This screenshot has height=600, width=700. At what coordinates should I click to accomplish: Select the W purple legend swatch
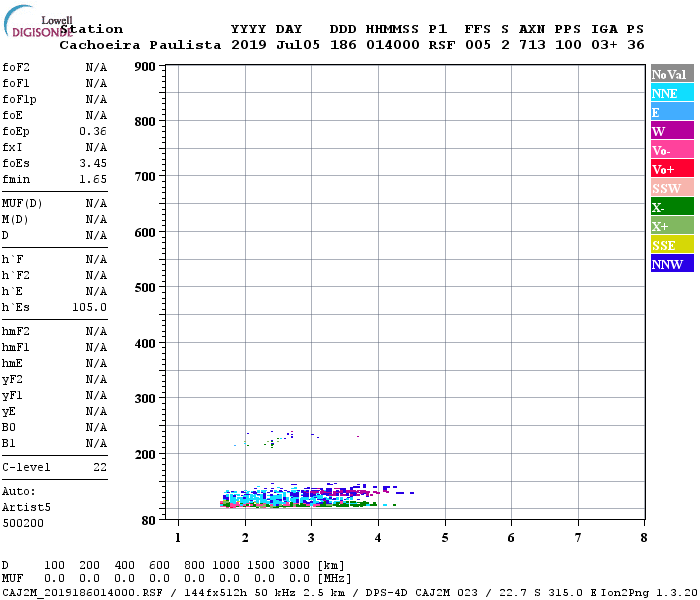tap(672, 130)
